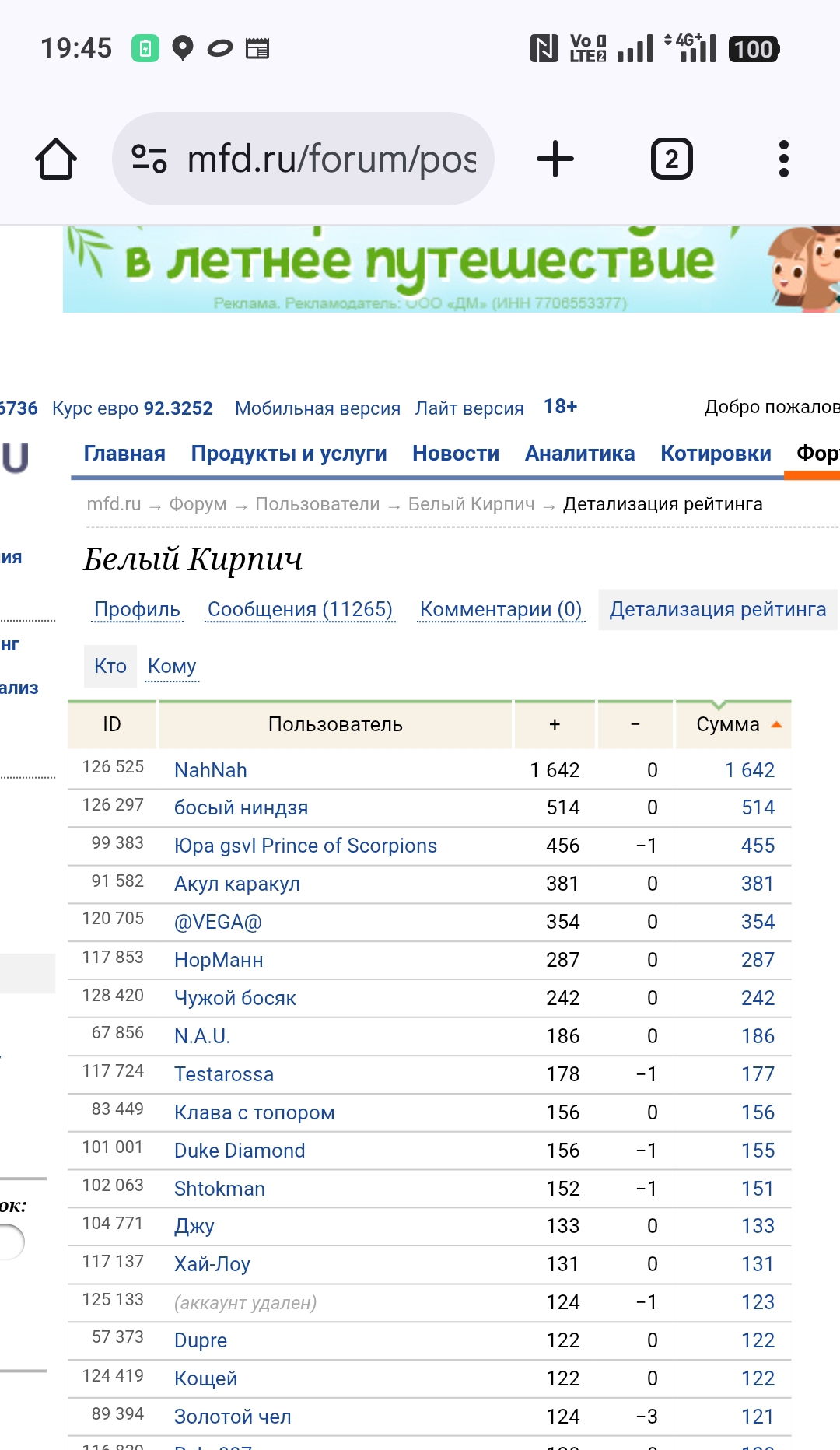Tap the site settings icon in address bar
840x1450 pixels.
tap(149, 159)
